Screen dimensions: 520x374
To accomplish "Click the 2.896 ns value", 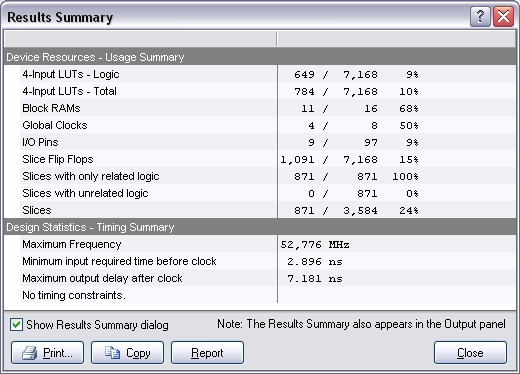I will click(x=315, y=262).
